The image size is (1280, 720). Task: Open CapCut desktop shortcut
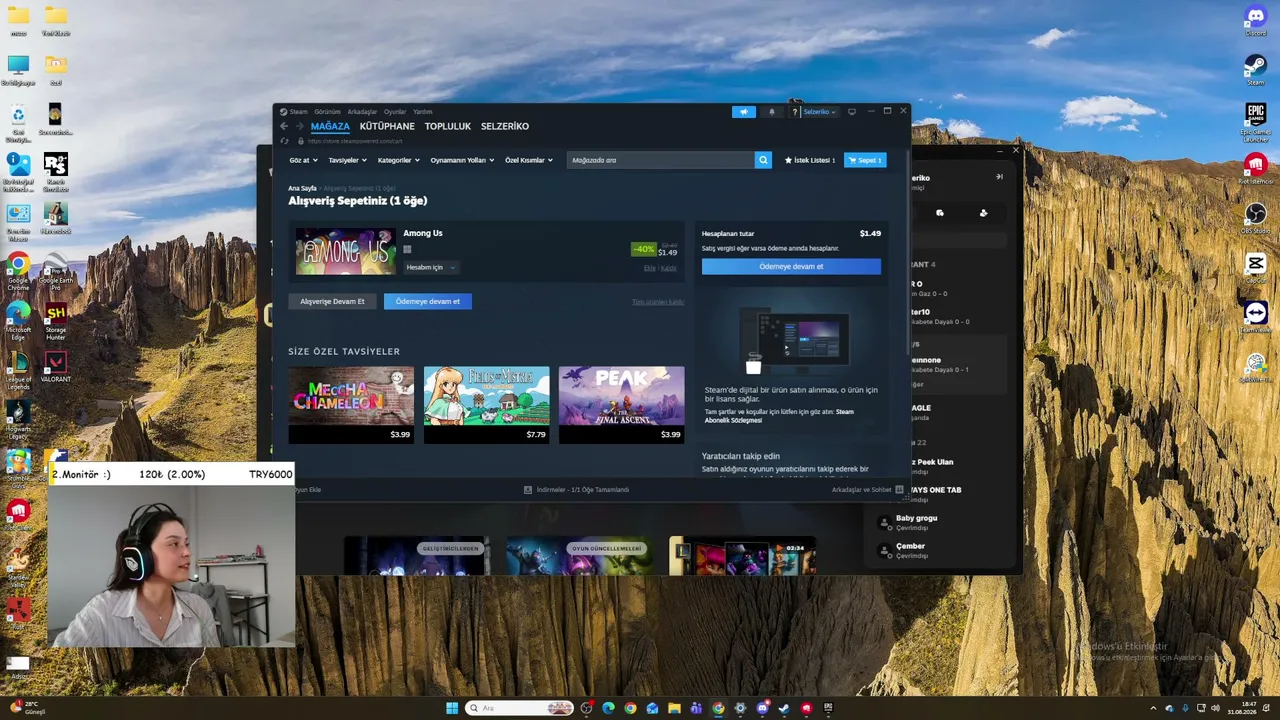point(1255,268)
